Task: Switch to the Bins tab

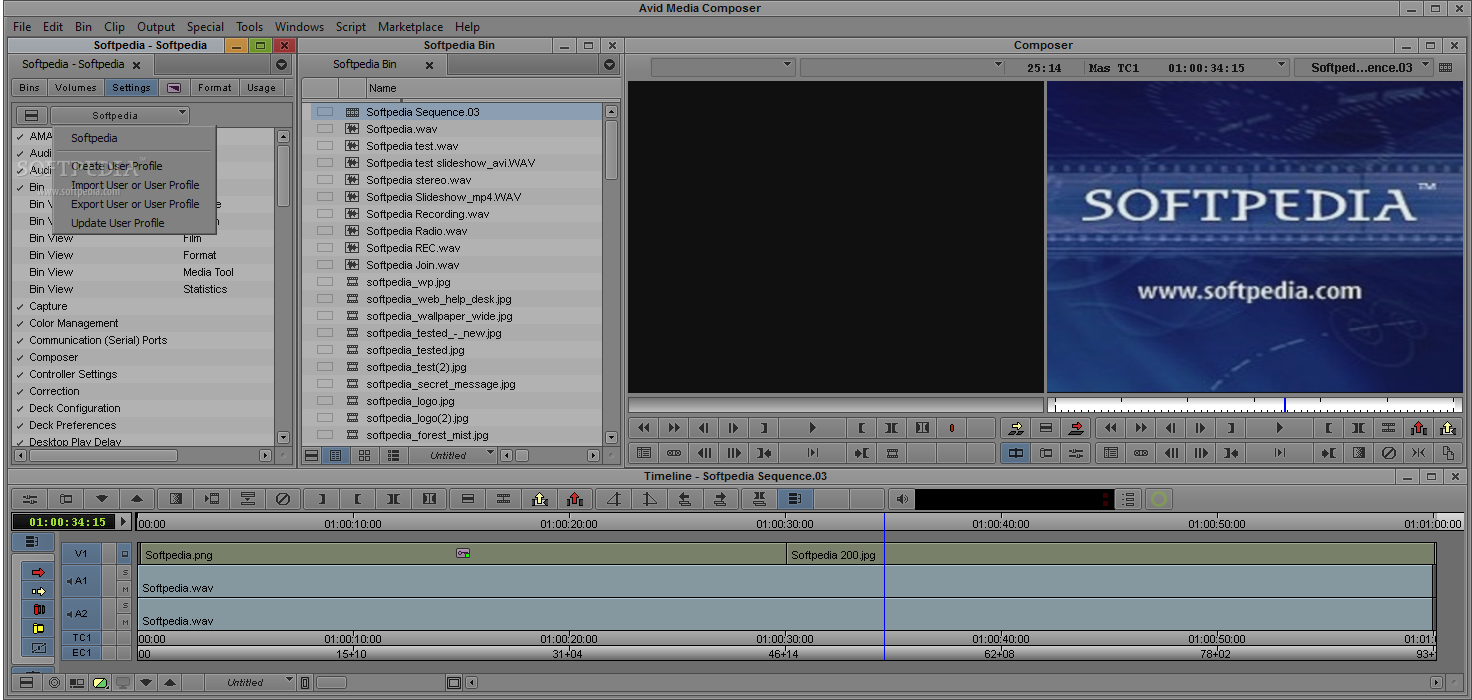Action: coord(30,88)
